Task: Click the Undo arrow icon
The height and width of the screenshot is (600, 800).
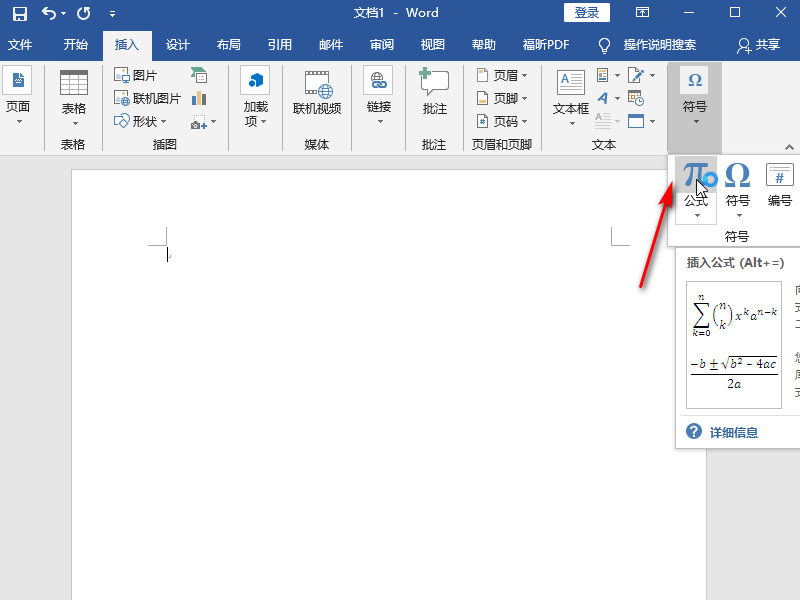Action: click(49, 13)
